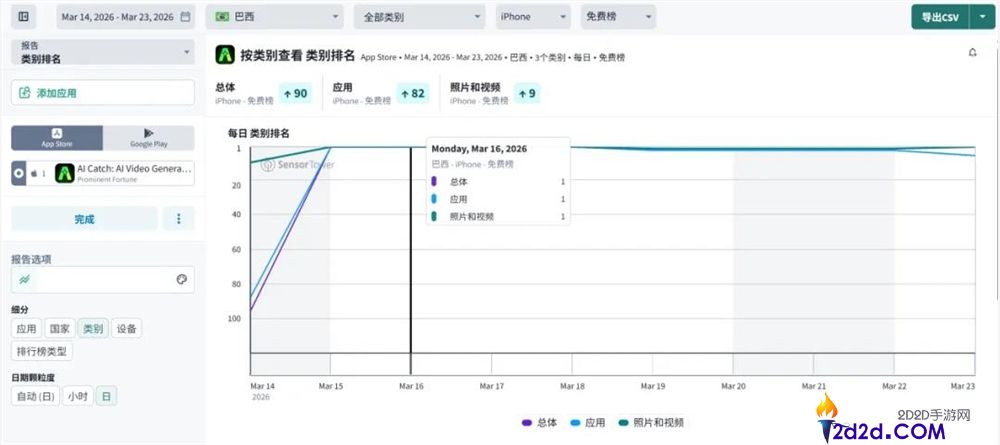The image size is (1000, 445).
Task: Switch to Google Play tab
Action: (149, 138)
